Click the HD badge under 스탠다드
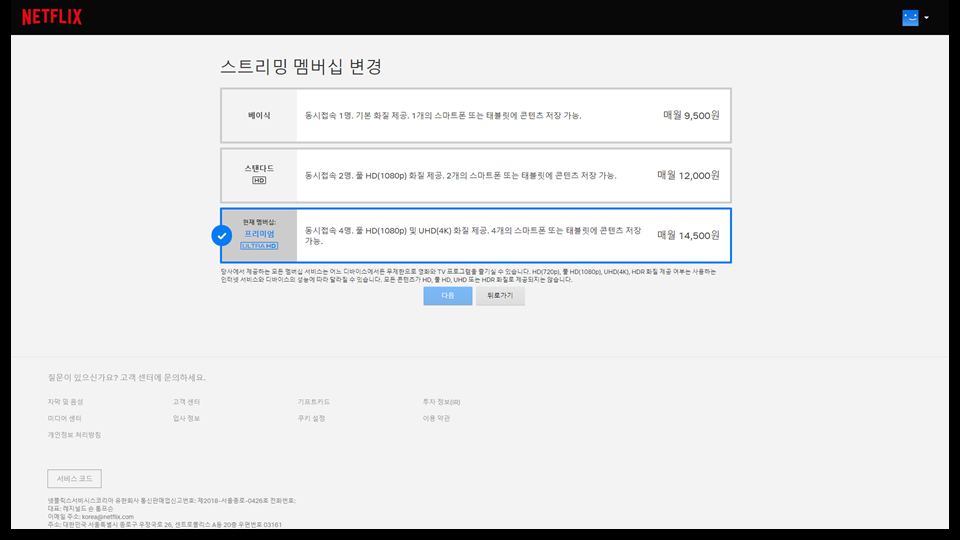This screenshot has width=960, height=540. tap(259, 181)
